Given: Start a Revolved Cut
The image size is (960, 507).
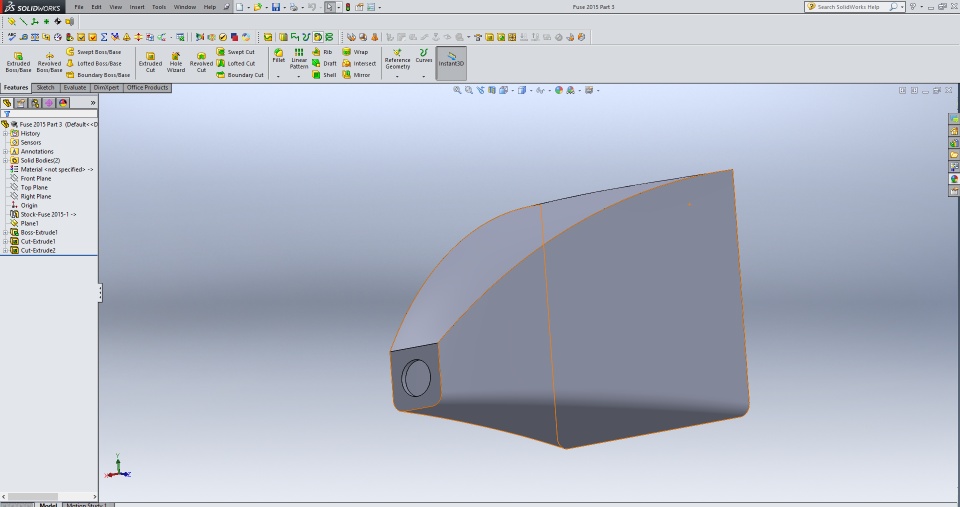Looking at the screenshot, I should 201,62.
